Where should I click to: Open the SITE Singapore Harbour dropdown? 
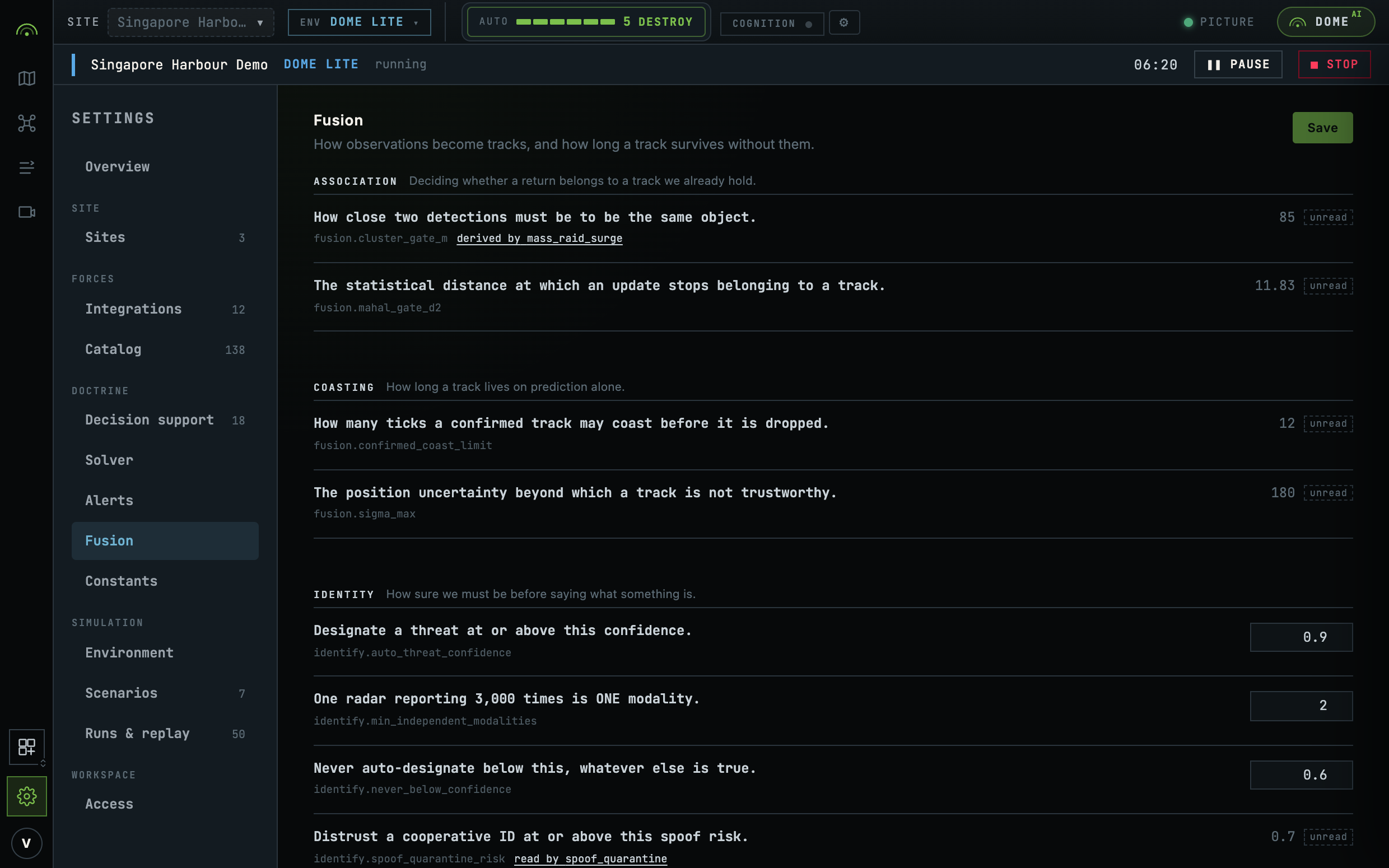click(x=190, y=22)
